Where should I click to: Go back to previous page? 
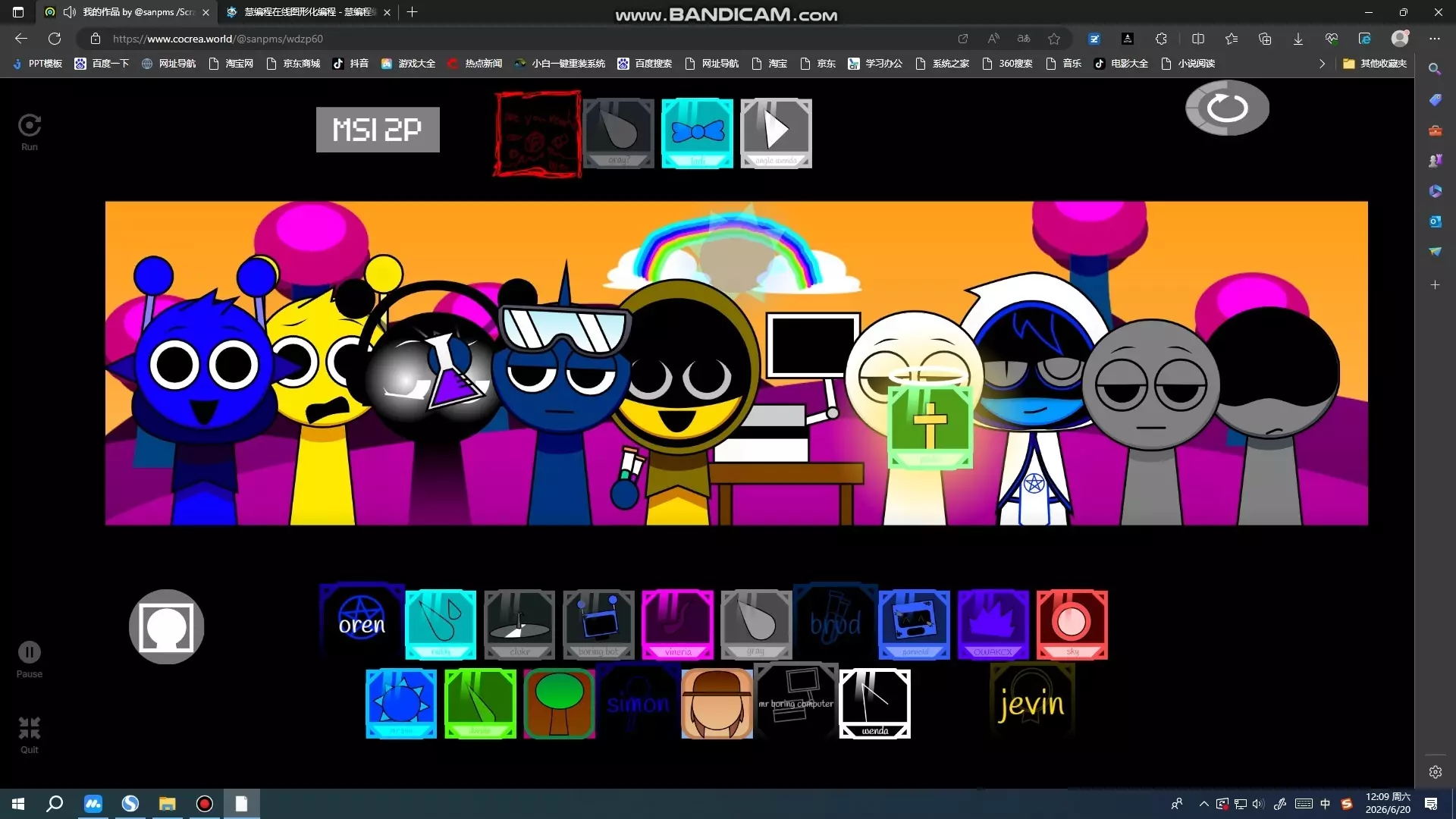coord(21,39)
